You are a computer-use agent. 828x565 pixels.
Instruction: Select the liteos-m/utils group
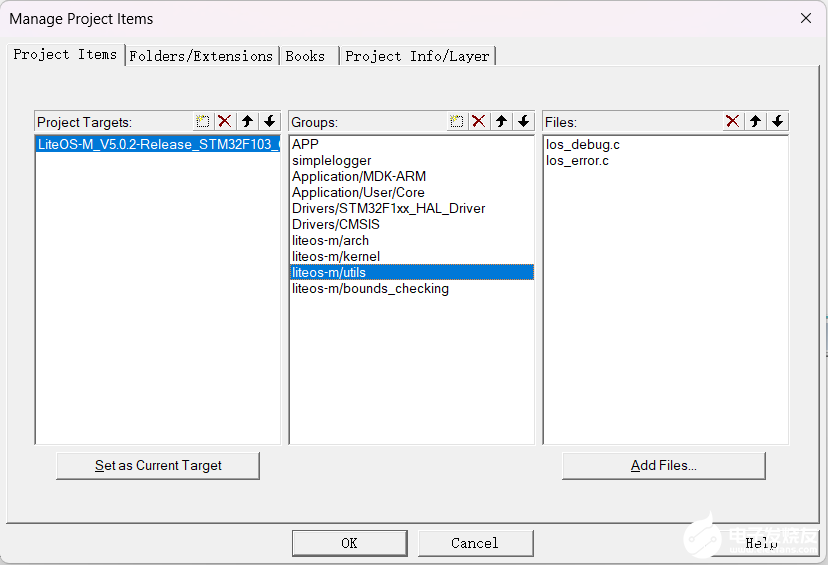pyautogui.click(x=412, y=272)
